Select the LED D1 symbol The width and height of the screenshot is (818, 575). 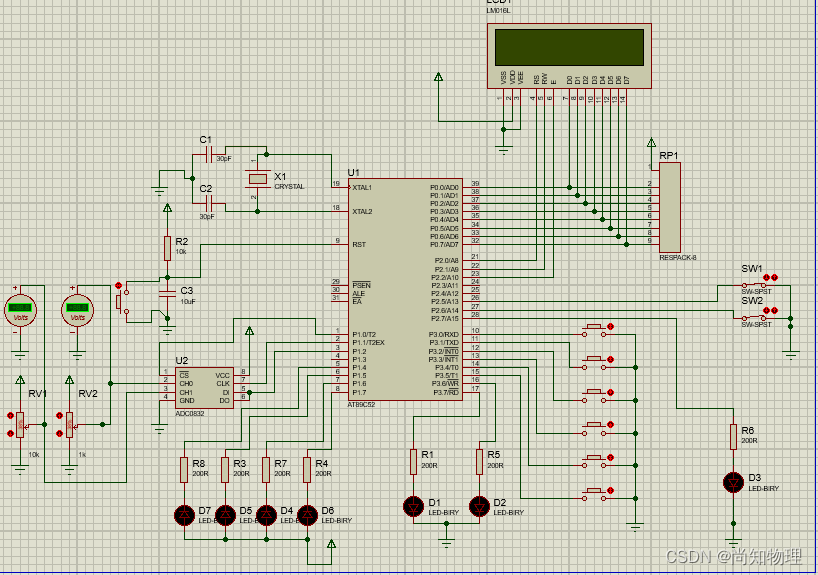(x=414, y=507)
